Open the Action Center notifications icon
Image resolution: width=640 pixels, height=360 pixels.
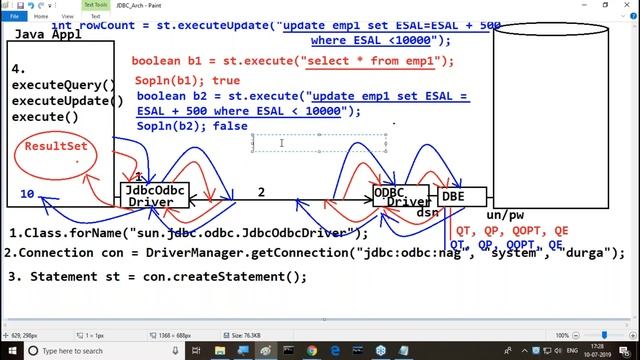[x=624, y=351]
